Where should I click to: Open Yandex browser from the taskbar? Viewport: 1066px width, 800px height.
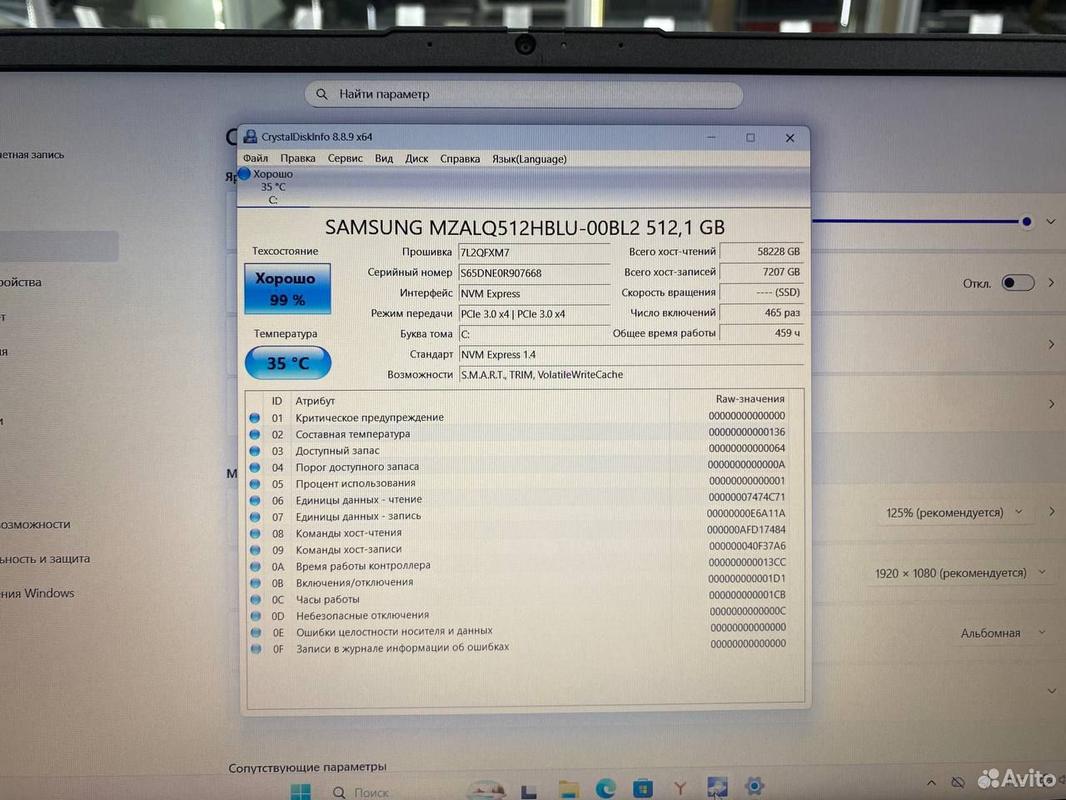[680, 788]
